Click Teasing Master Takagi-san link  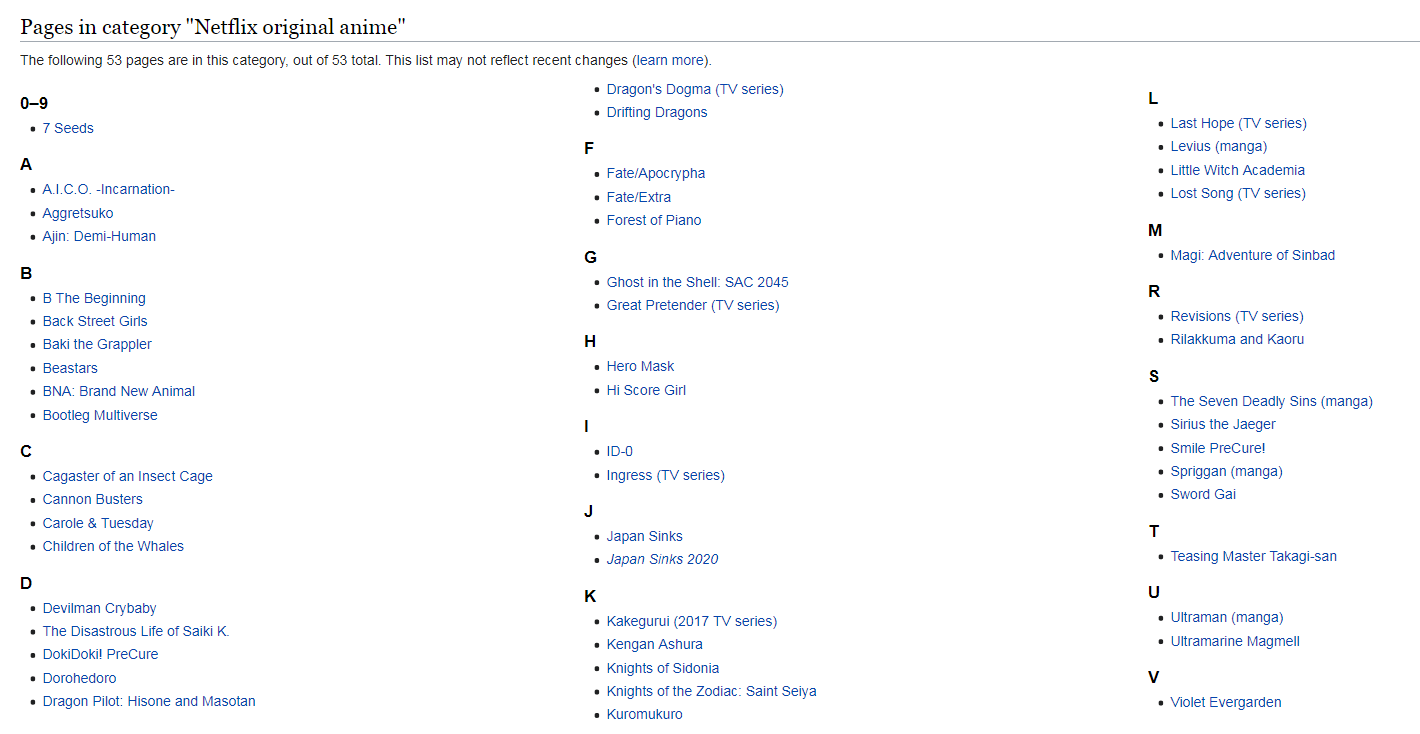tap(1254, 556)
